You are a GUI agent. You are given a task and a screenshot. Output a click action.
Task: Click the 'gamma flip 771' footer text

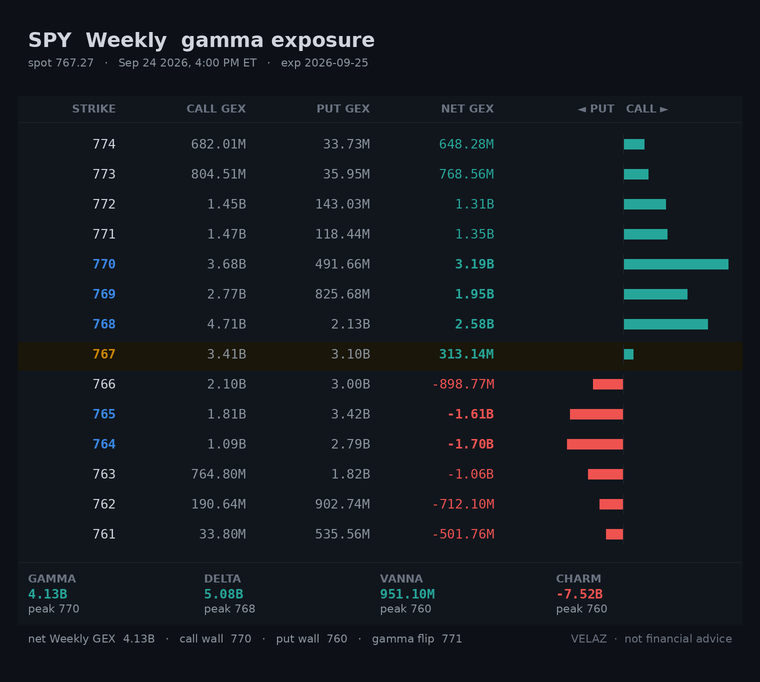(417, 639)
